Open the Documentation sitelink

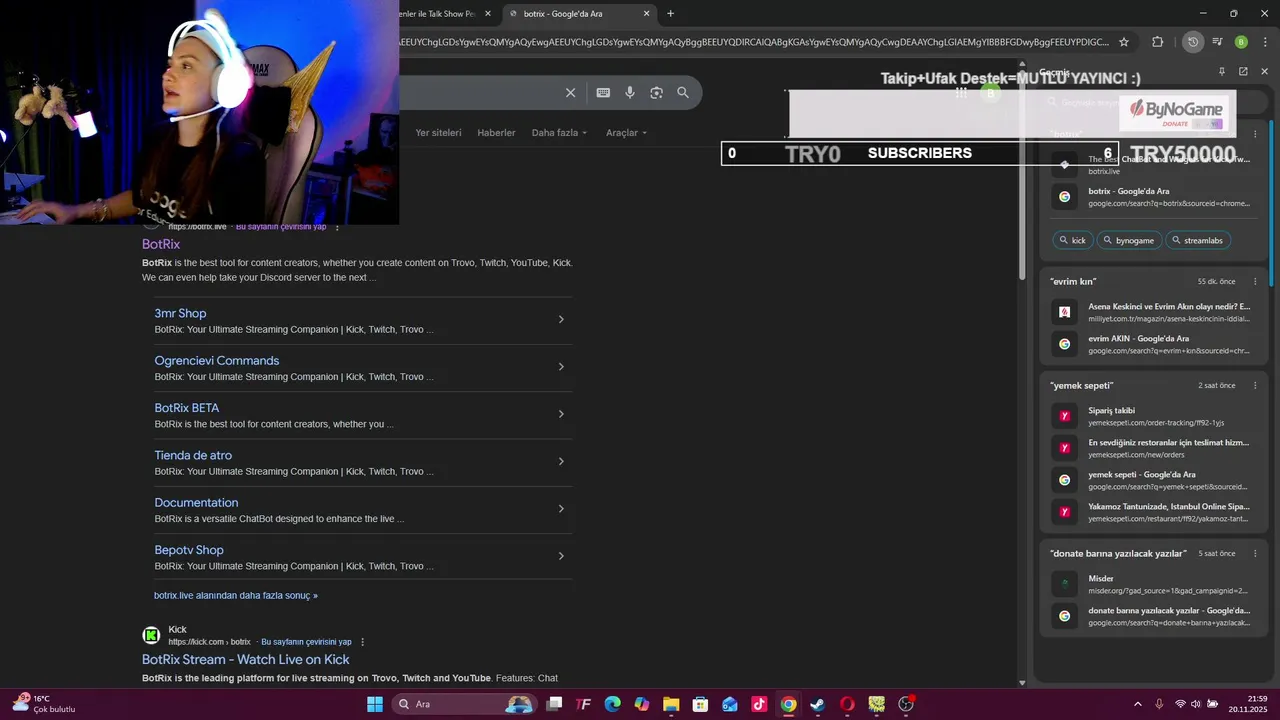point(196,503)
